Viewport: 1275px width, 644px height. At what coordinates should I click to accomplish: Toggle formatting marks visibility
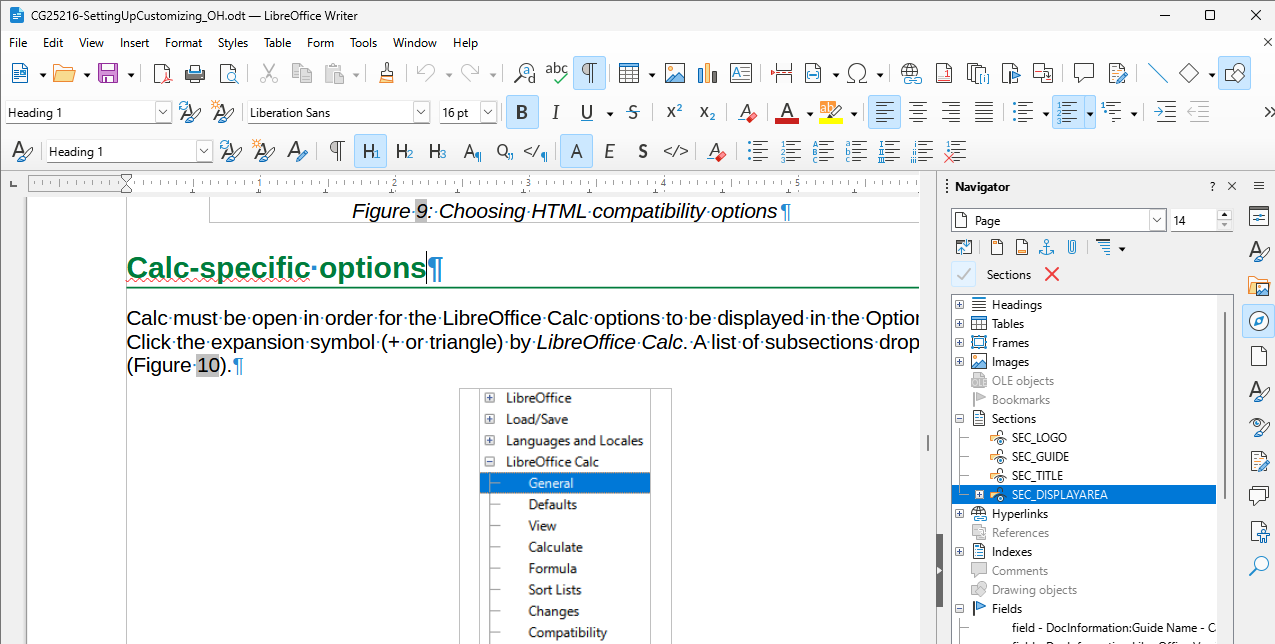click(589, 73)
